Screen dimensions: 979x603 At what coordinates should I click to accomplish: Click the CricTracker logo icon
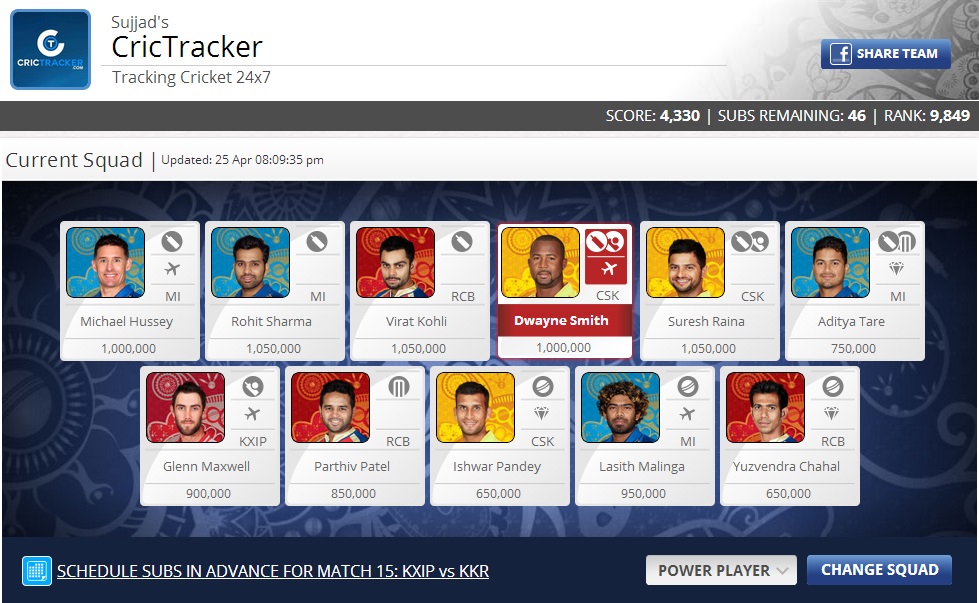(51, 49)
